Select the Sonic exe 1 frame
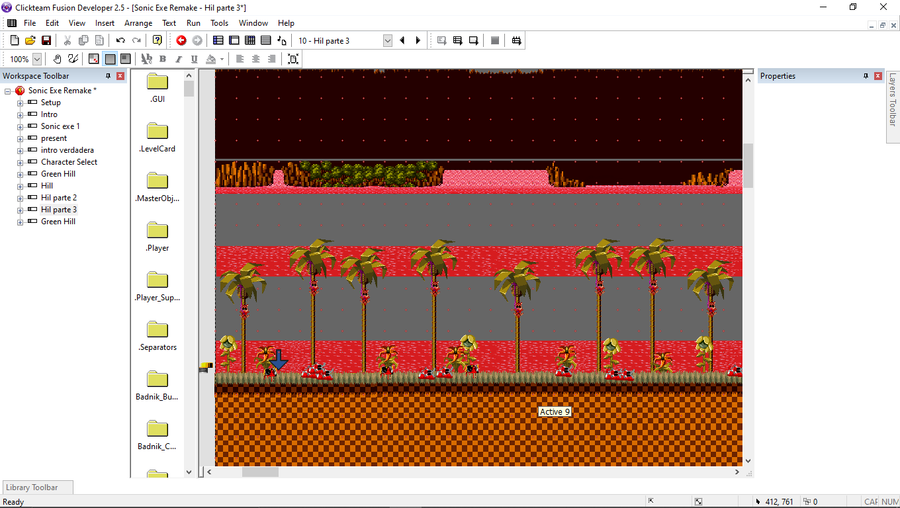Screen dimensions: 900x508 60,126
